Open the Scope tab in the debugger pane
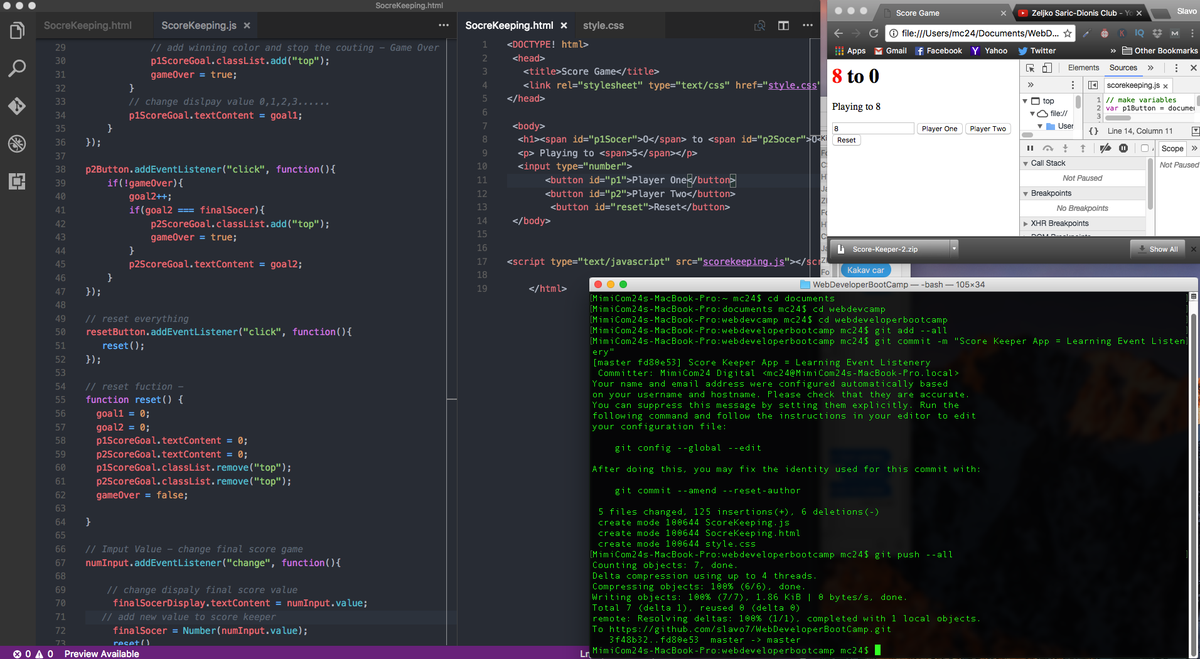This screenshot has width=1200, height=659. tap(1172, 148)
